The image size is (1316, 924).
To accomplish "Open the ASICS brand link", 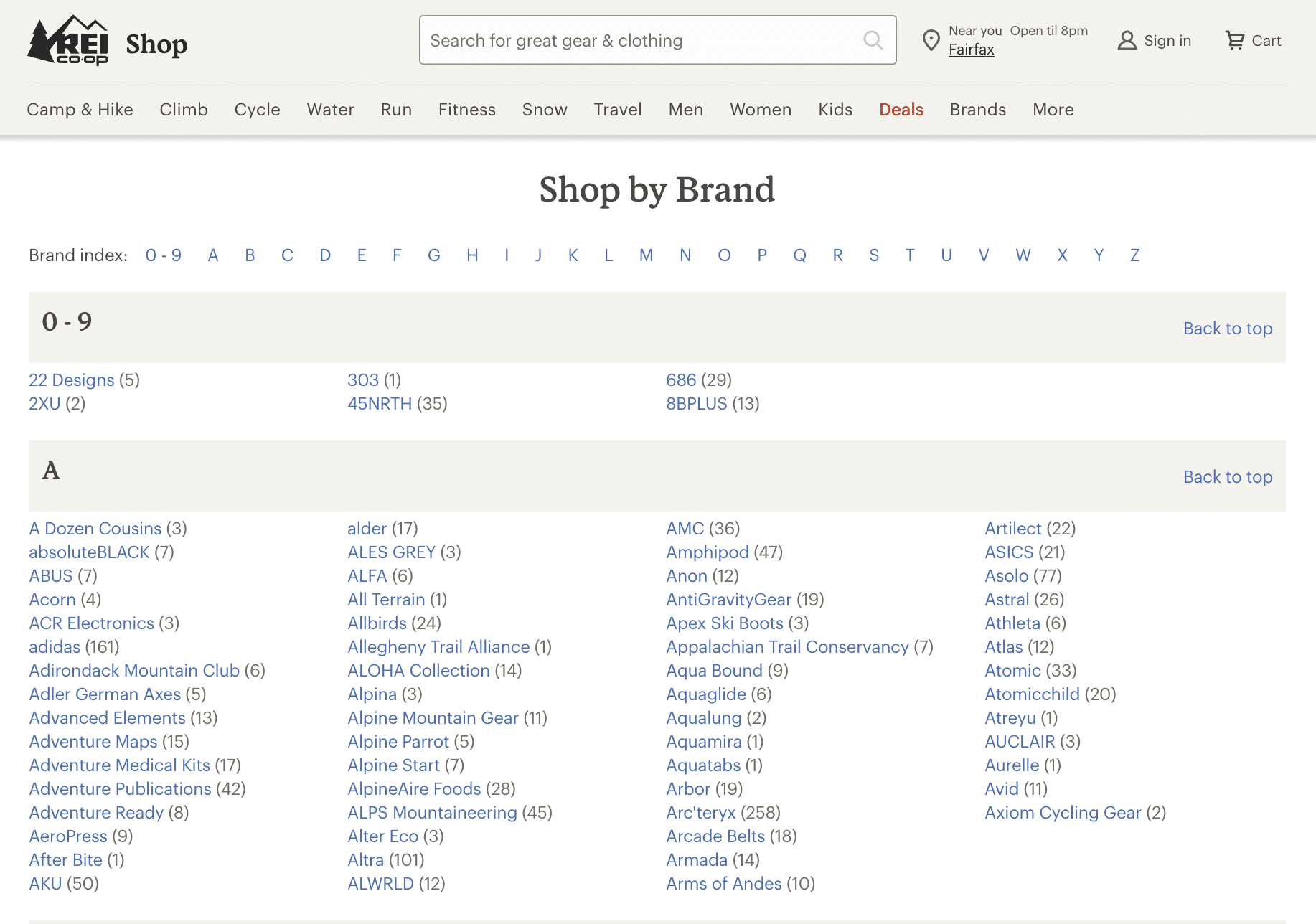I will click(x=1009, y=552).
